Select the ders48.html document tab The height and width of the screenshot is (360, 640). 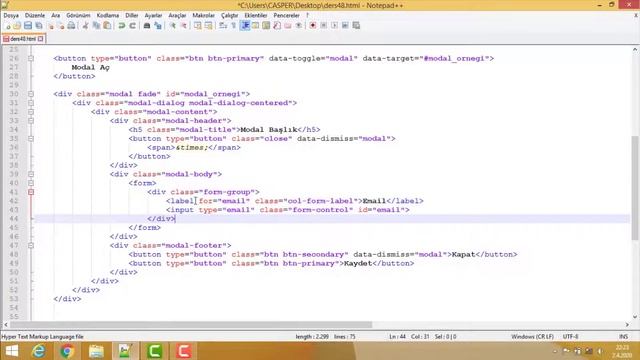click(x=23, y=39)
